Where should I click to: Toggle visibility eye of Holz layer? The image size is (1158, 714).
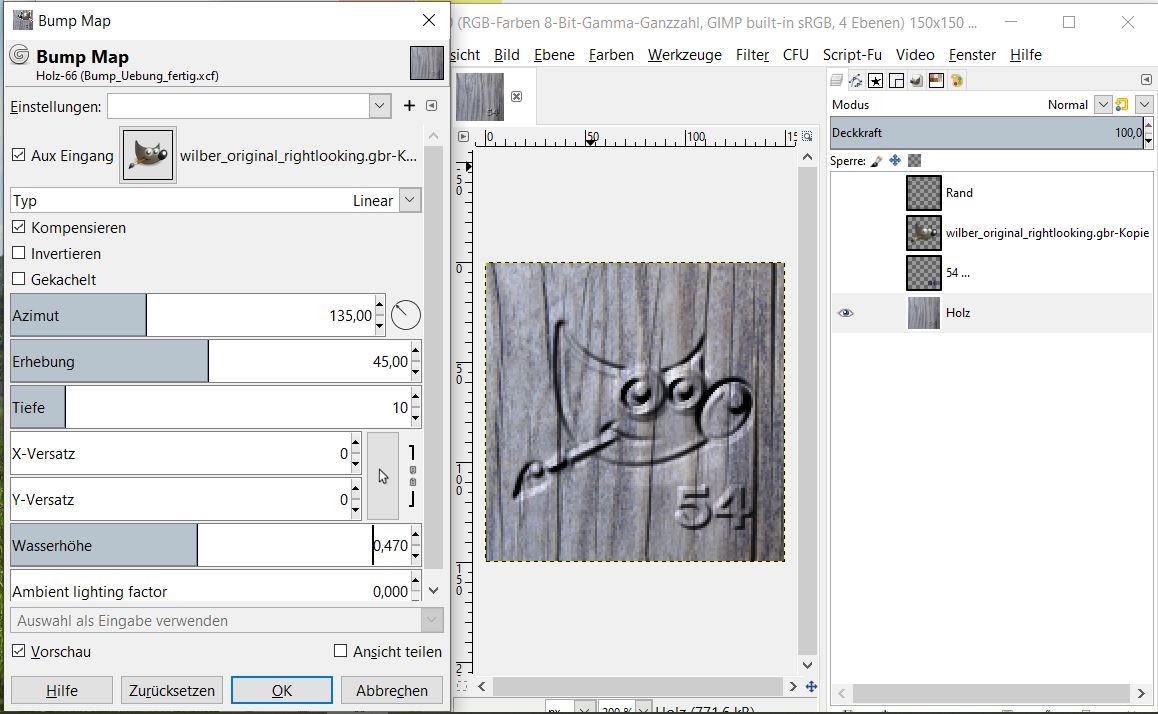pos(846,313)
